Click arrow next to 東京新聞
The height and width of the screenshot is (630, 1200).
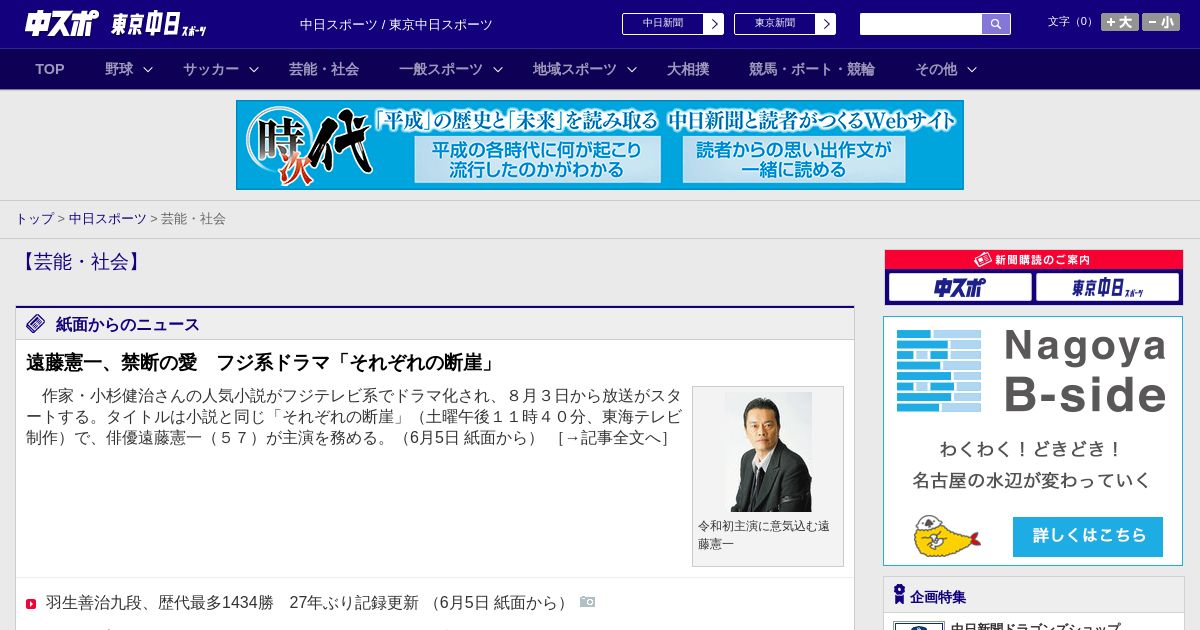point(826,24)
